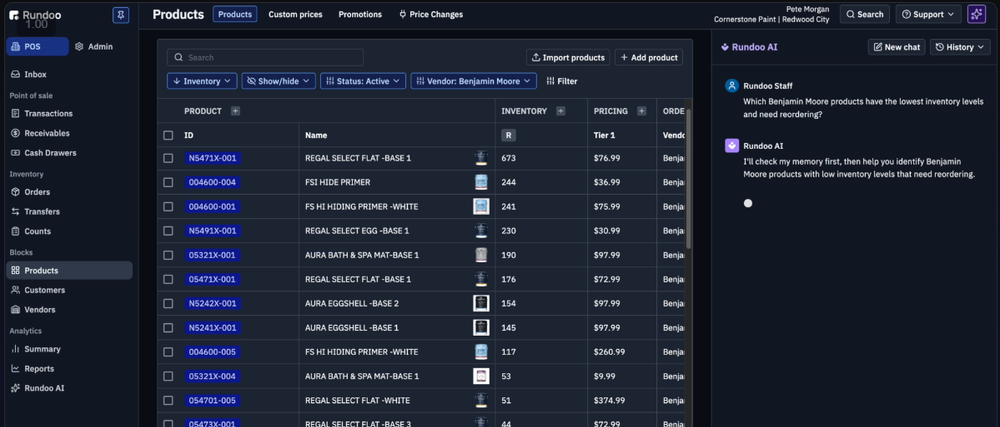The image size is (1000, 427).
Task: Open Vendor: Benjamin Moore filter dropdown
Action: click(474, 81)
